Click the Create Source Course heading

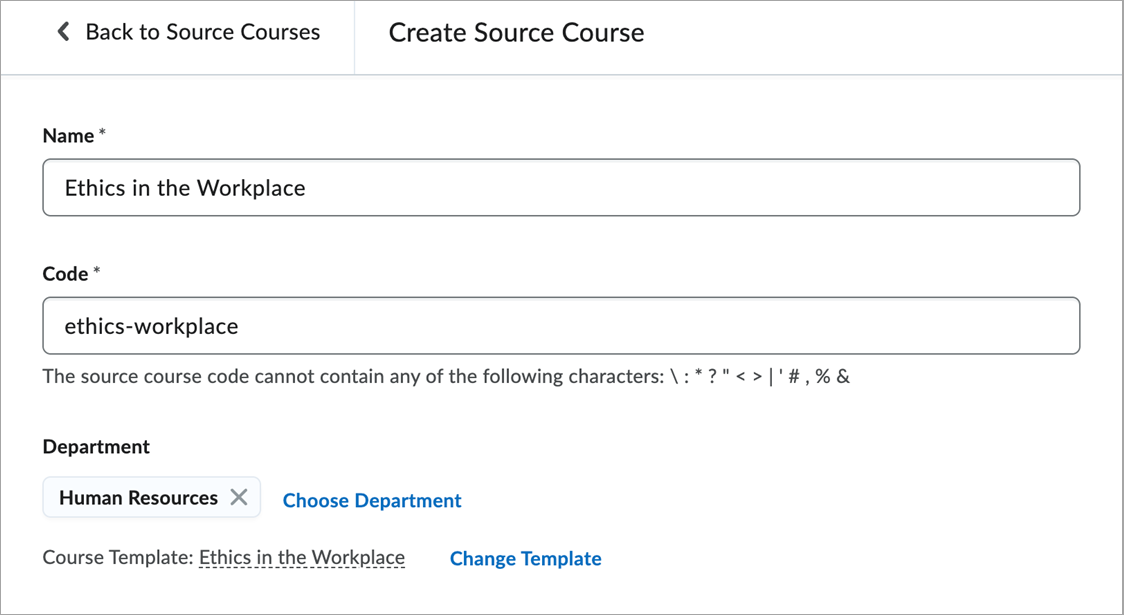click(516, 33)
